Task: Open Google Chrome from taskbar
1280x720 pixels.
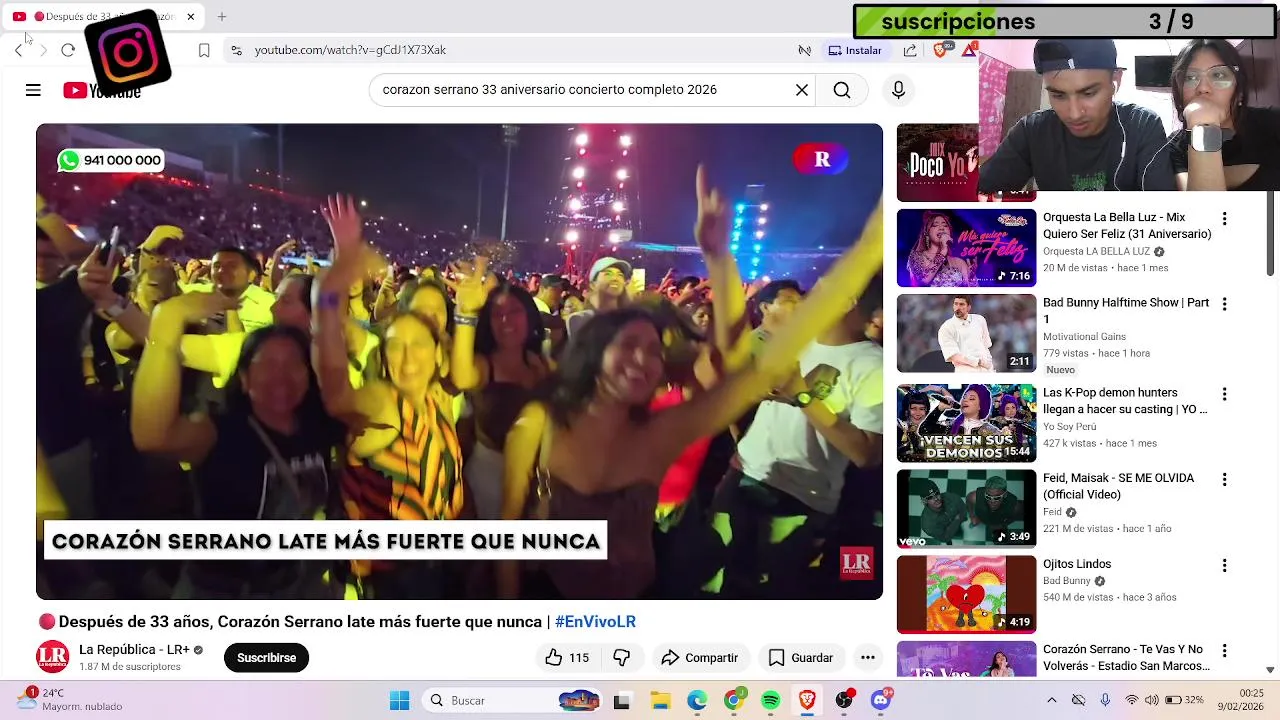Action: point(734,700)
